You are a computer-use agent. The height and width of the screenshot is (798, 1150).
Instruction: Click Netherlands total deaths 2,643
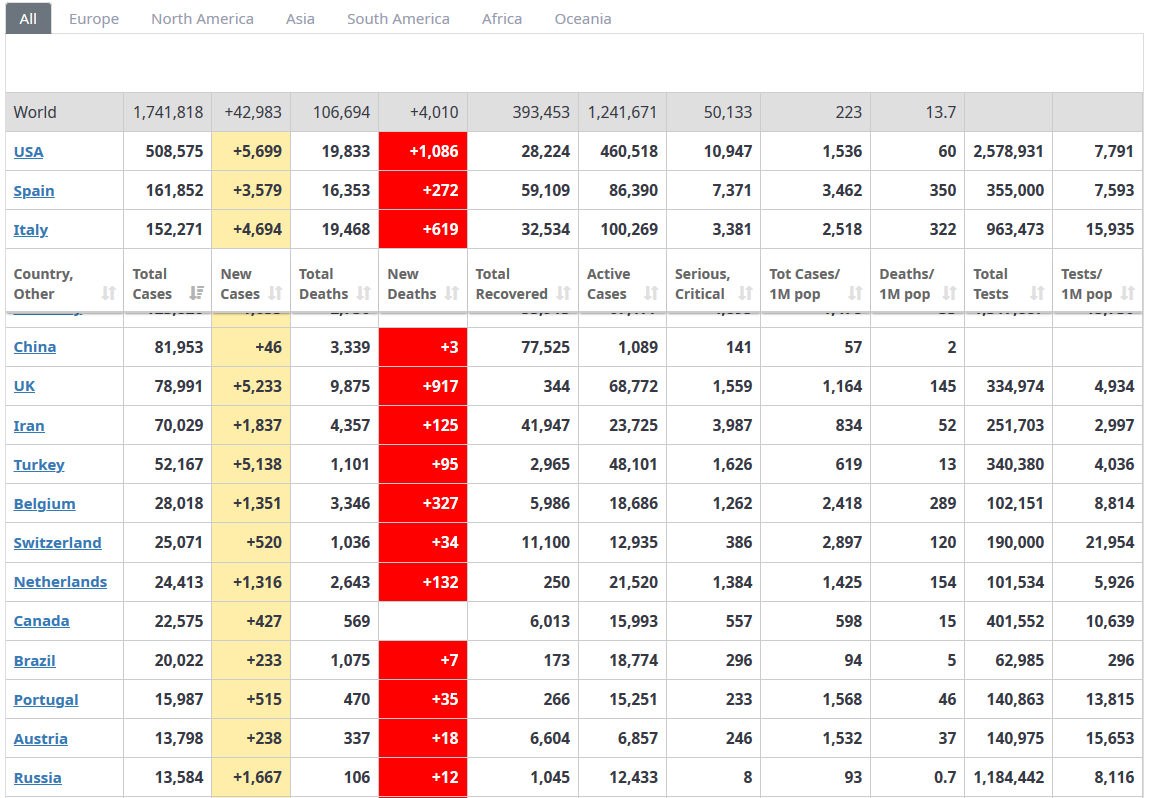(x=351, y=582)
